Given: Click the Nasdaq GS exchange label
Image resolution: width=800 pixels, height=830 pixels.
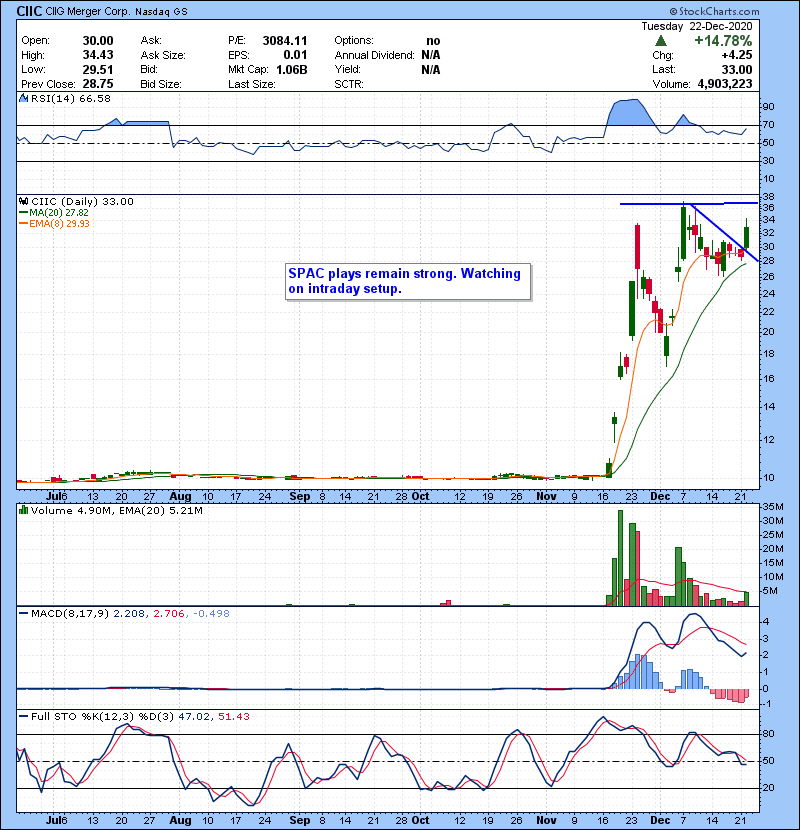Looking at the screenshot, I should (161, 12).
